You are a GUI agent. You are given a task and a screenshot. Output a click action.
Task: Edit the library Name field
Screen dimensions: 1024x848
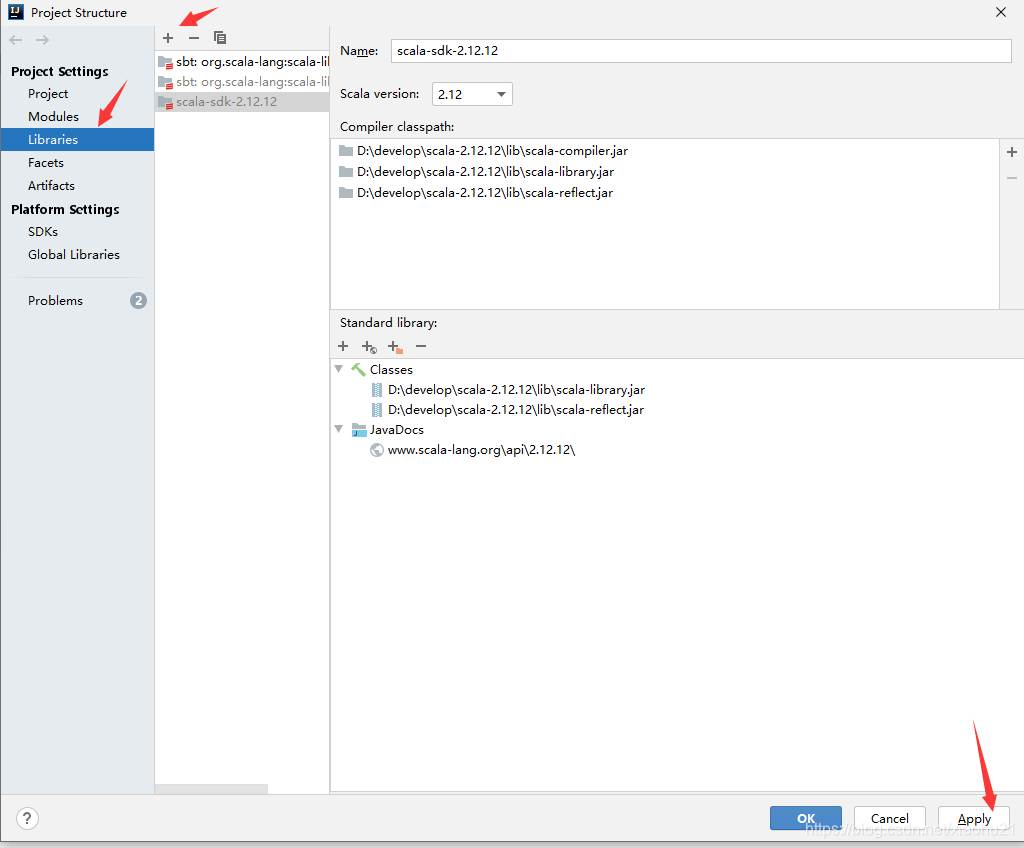pos(701,51)
